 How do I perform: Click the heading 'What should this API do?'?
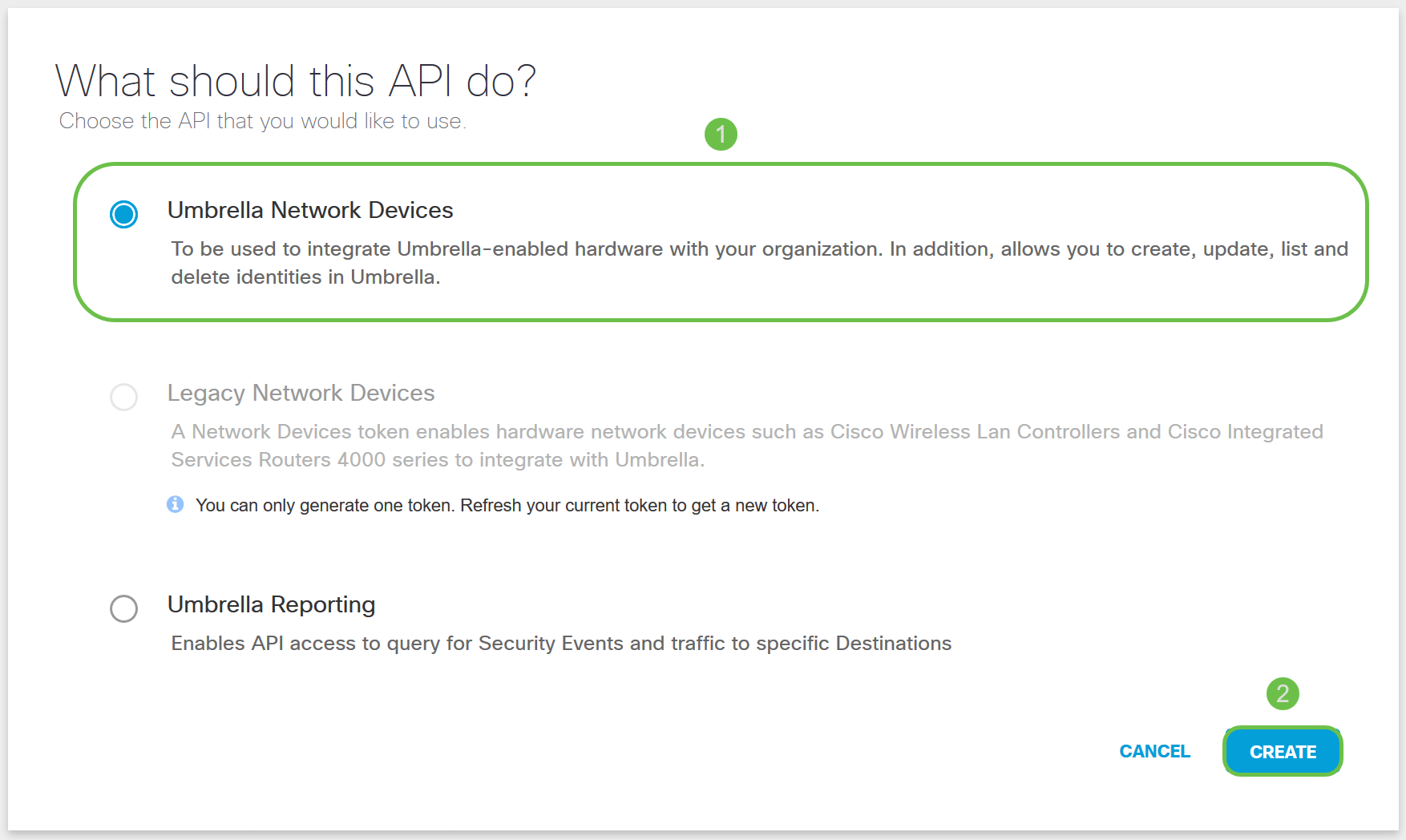click(295, 81)
